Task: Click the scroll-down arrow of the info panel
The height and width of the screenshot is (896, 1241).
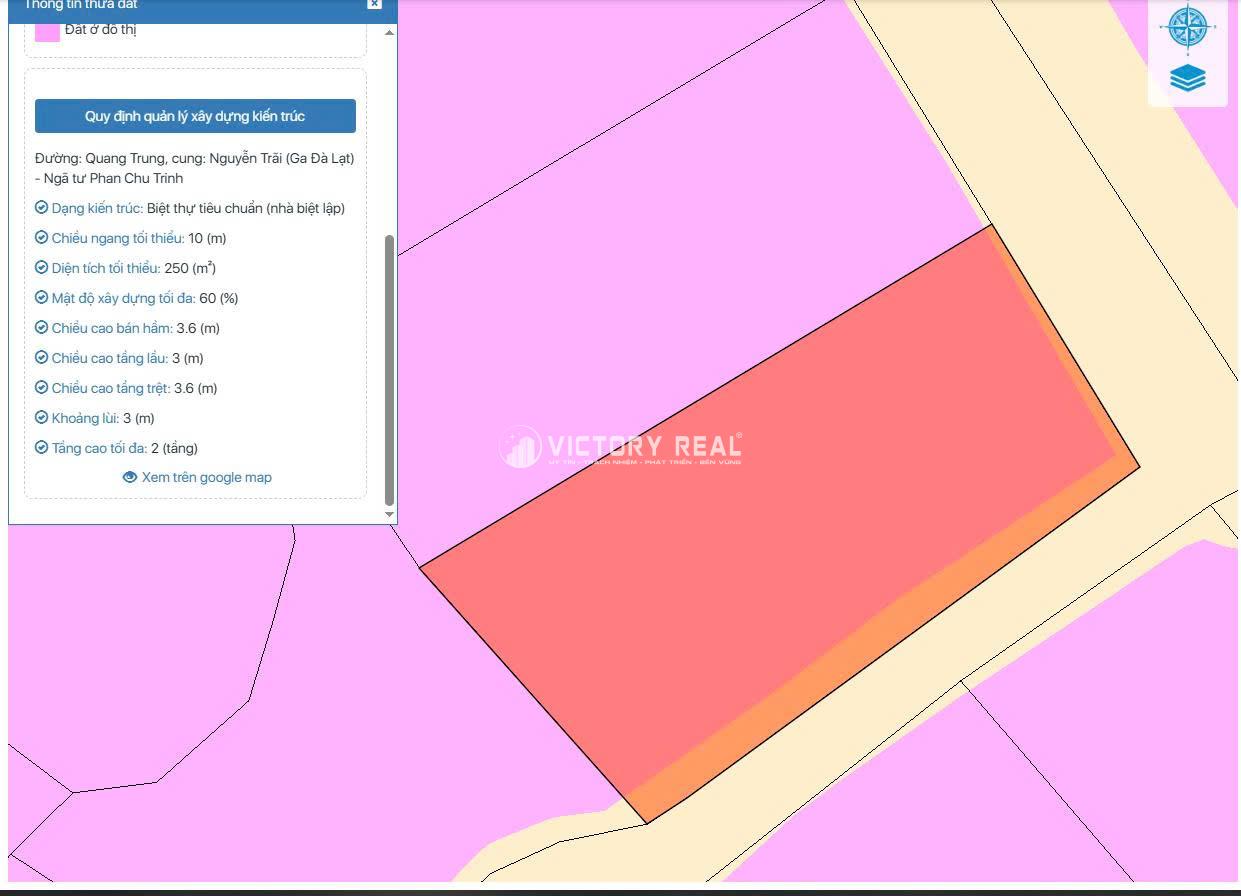Action: coord(389,514)
